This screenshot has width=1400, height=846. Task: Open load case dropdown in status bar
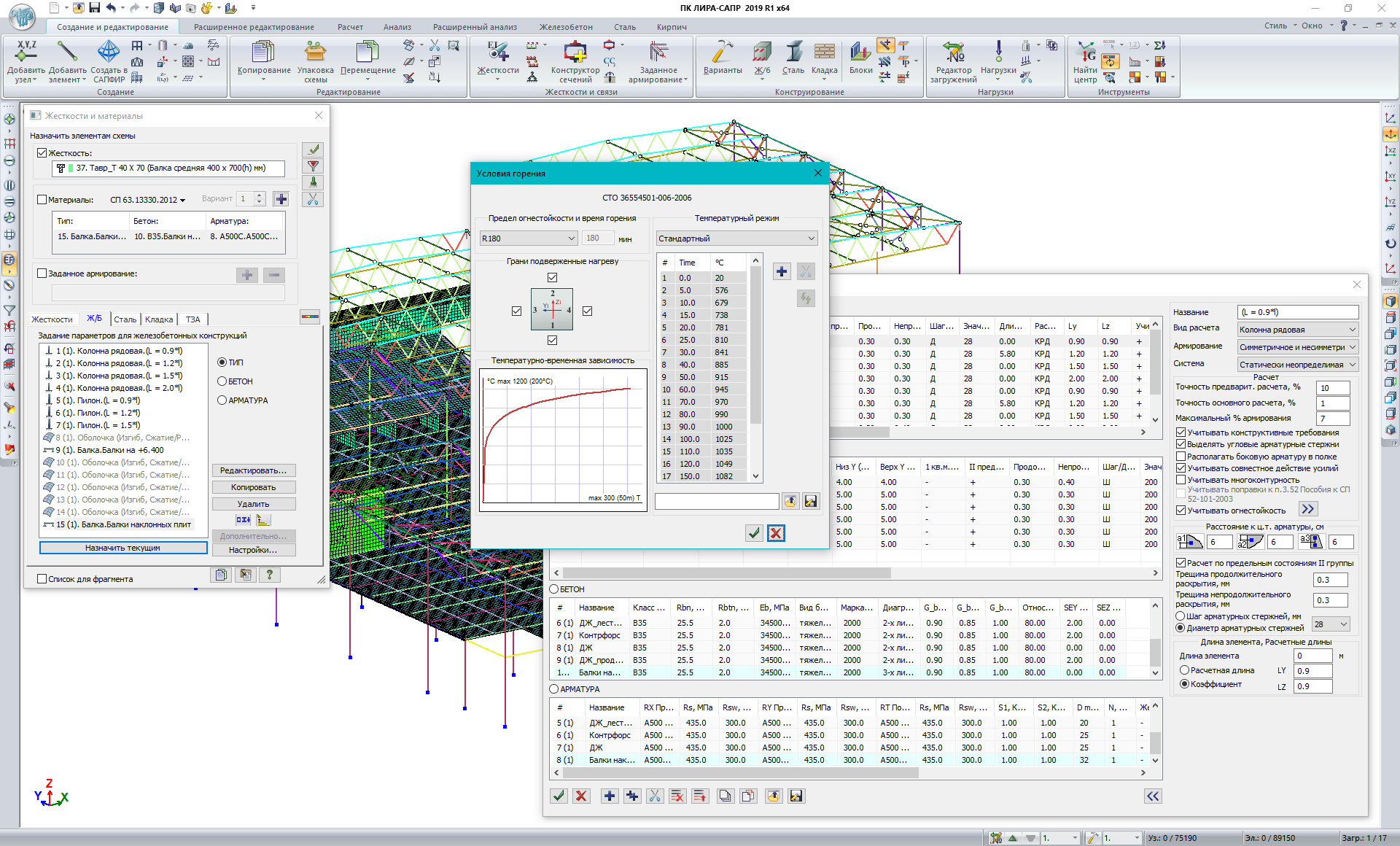point(1060,838)
